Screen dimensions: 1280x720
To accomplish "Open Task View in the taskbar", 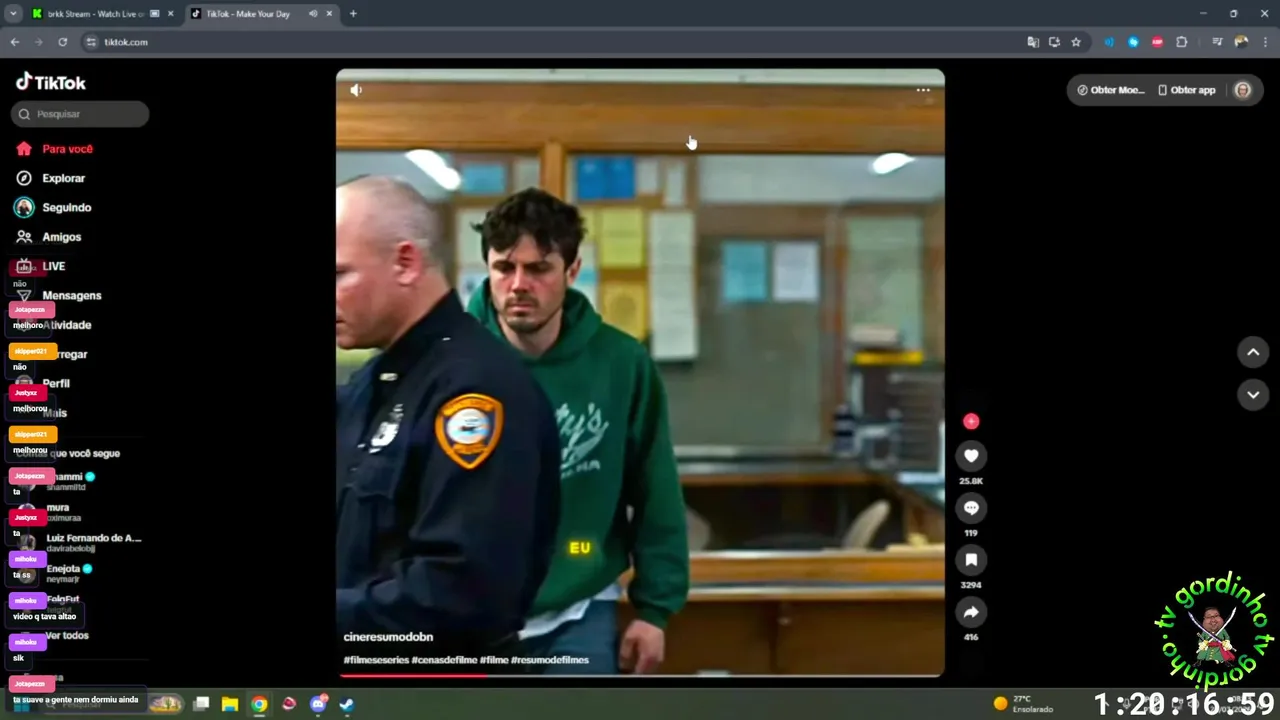I will 201,704.
